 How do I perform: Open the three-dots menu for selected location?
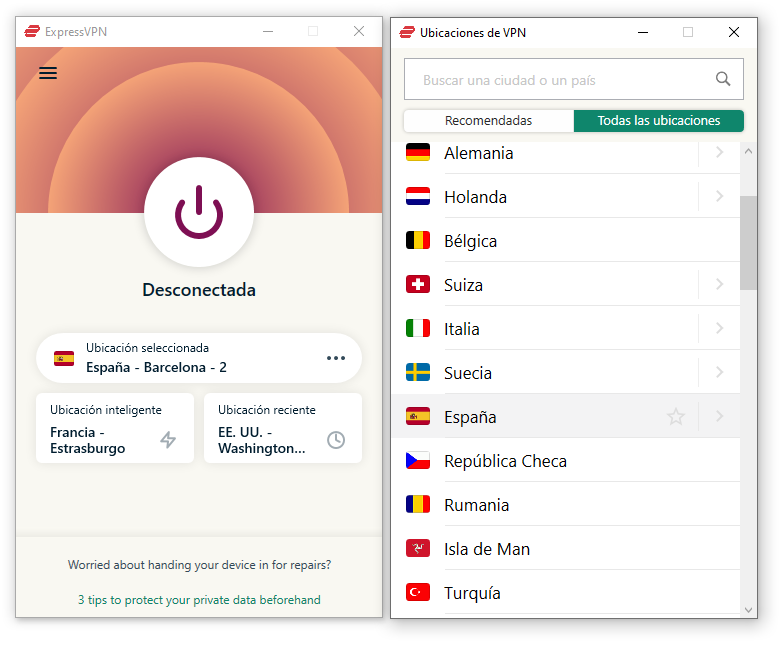tap(336, 358)
